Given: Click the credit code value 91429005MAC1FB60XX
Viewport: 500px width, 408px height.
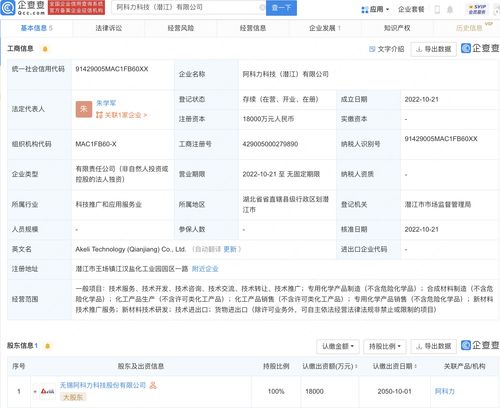Looking at the screenshot, I should [x=112, y=69].
